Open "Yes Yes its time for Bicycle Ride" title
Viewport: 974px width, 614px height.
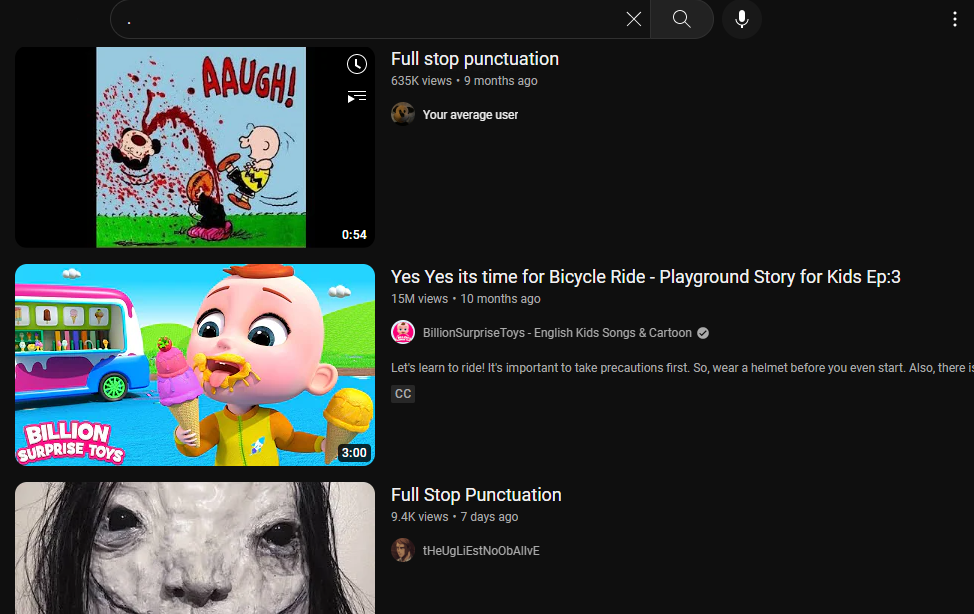pos(646,277)
